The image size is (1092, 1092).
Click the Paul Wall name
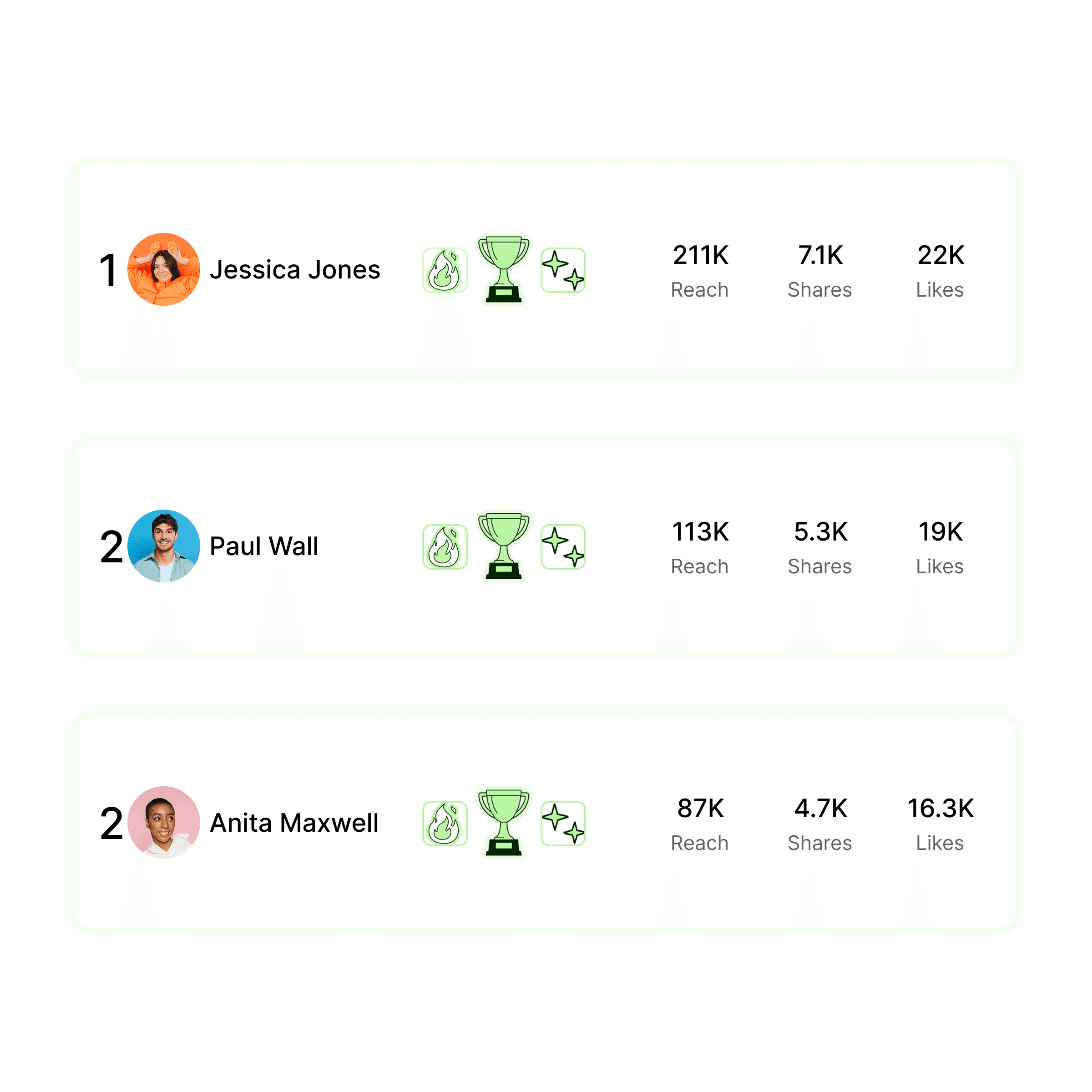tap(264, 546)
